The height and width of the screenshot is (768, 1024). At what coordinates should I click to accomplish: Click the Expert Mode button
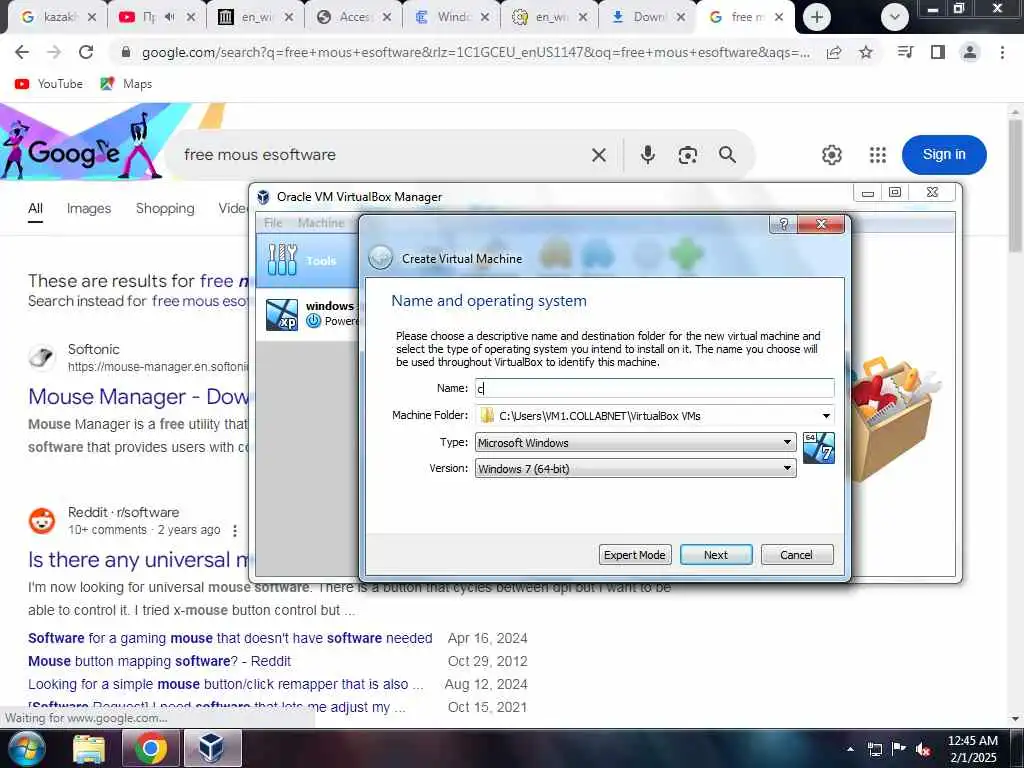pyautogui.click(x=634, y=554)
